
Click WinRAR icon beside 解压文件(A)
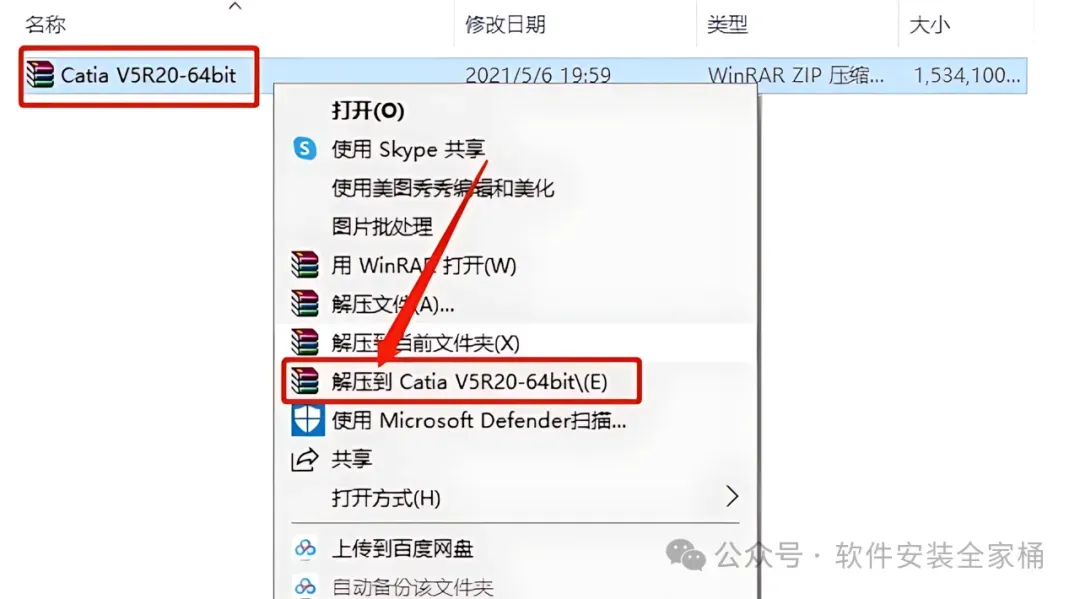pos(304,304)
